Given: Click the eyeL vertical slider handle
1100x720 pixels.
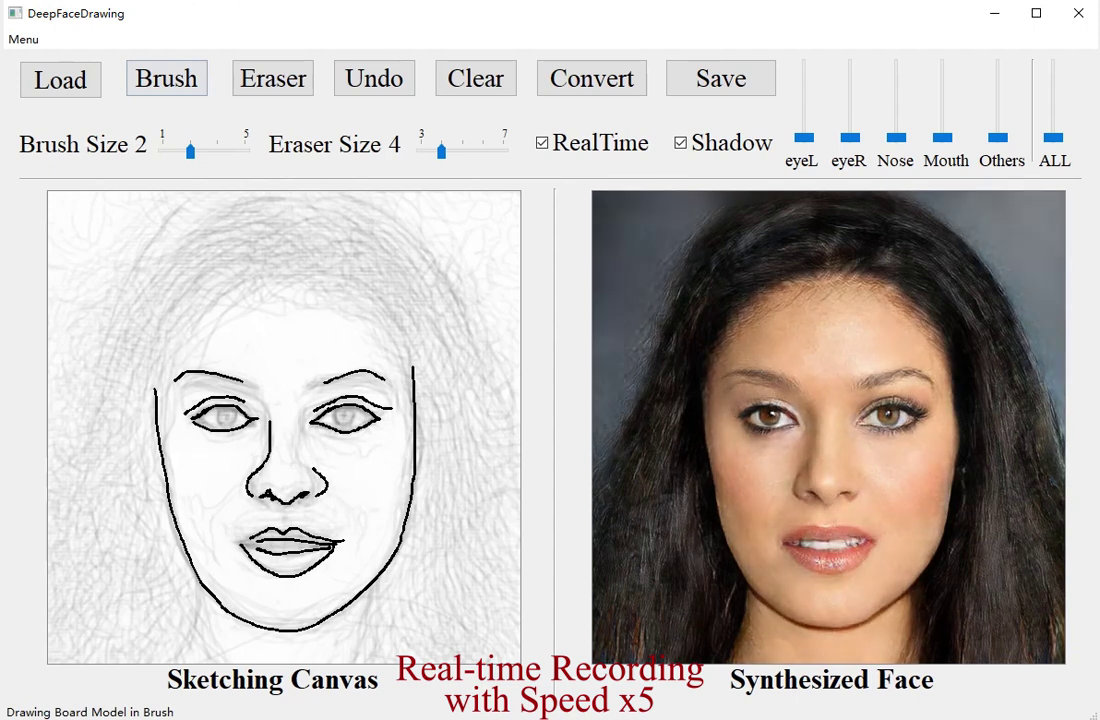Looking at the screenshot, I should pos(804,137).
